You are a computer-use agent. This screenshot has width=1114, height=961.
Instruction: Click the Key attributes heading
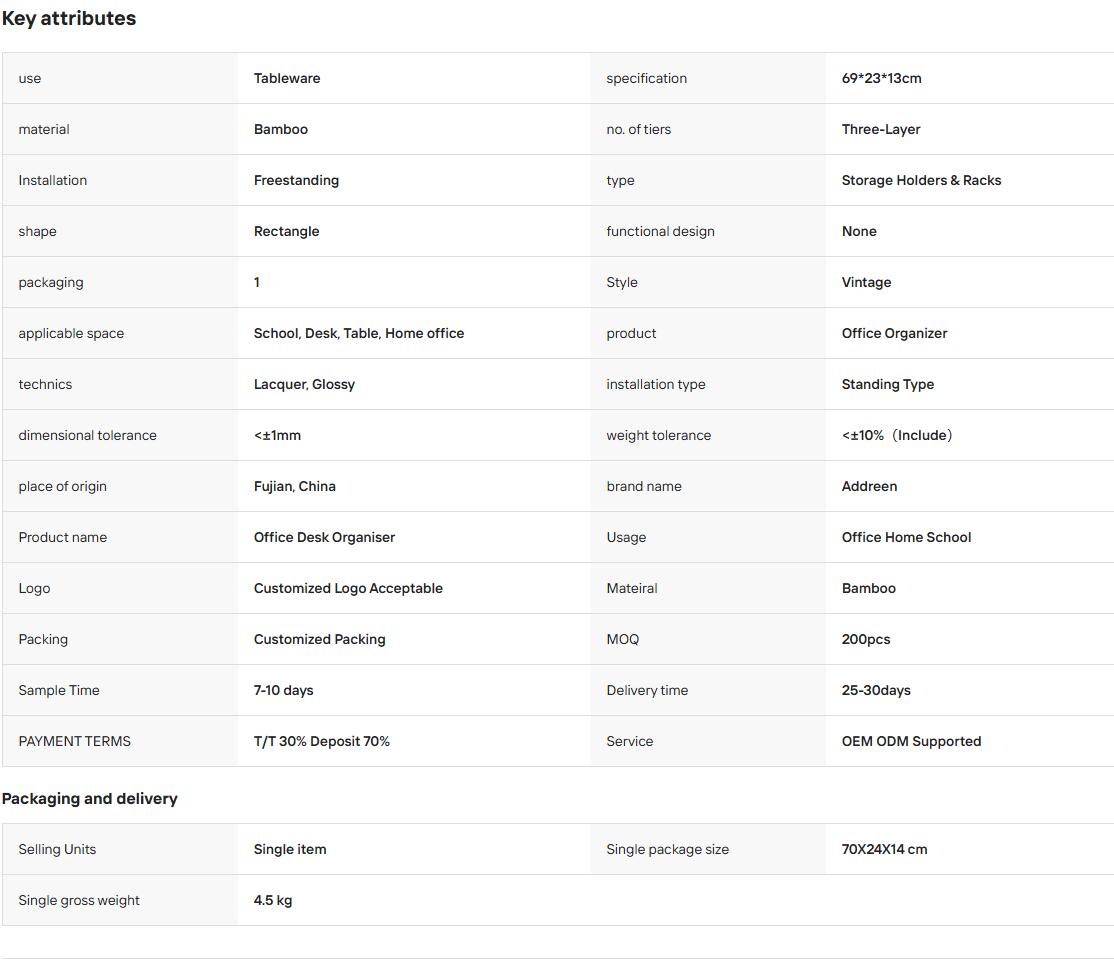point(69,18)
